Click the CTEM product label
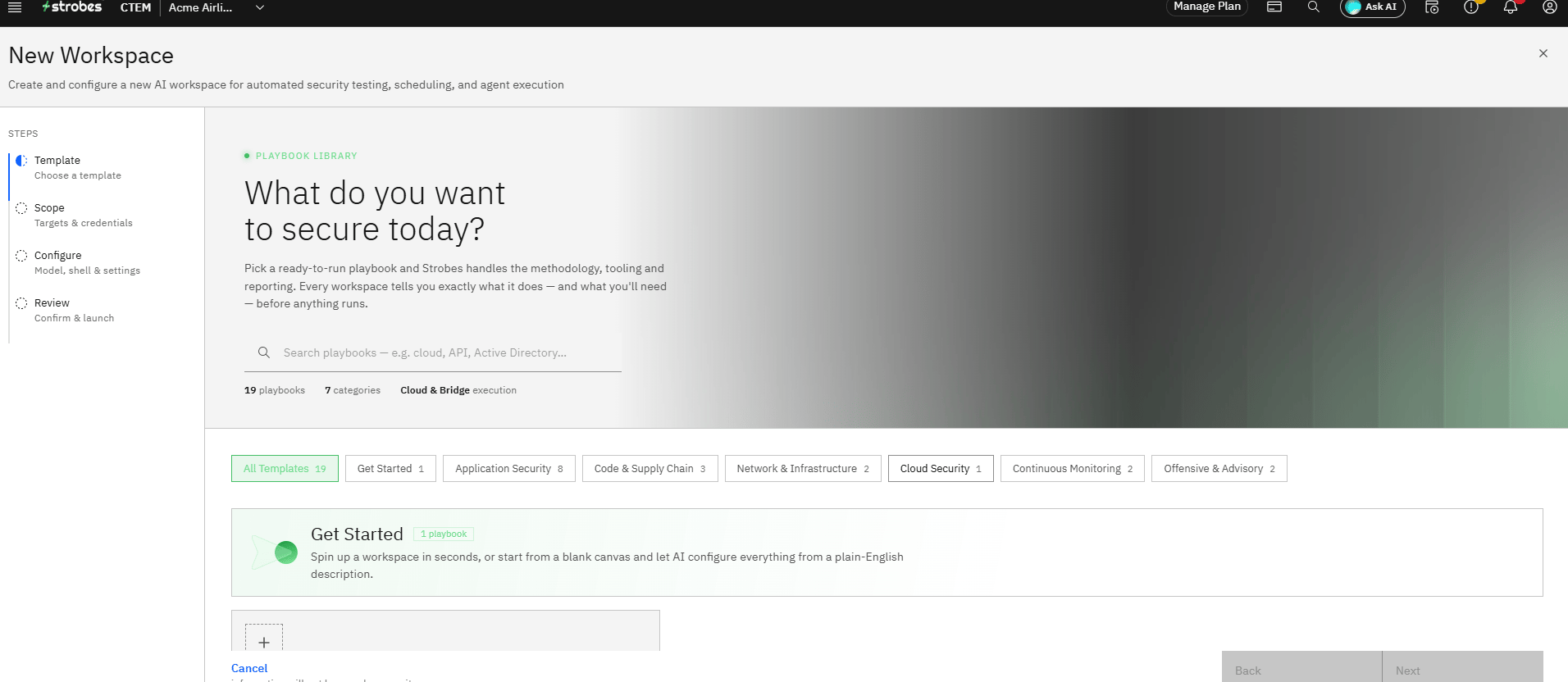The width and height of the screenshot is (1568, 682). [x=135, y=7]
